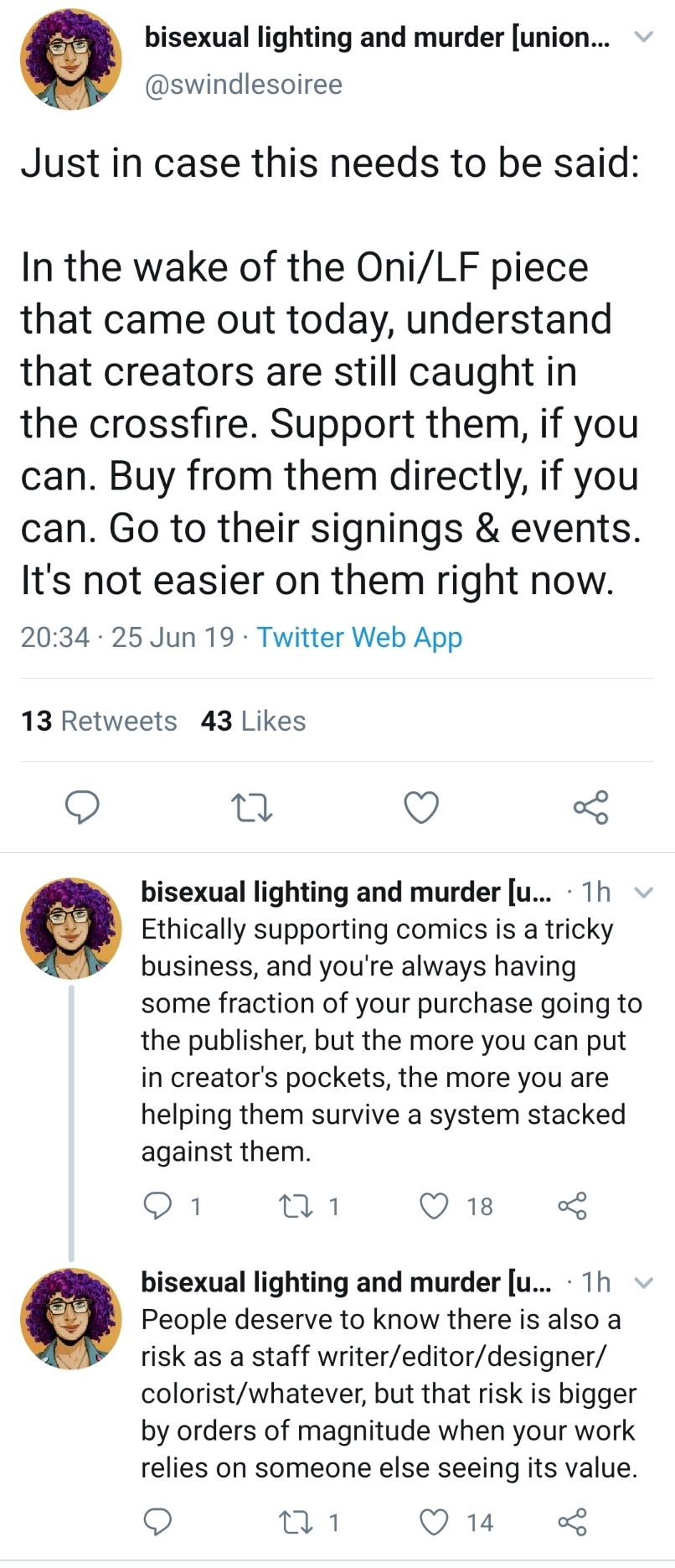Share the main tweet
This screenshot has width=675, height=1568.
tap(591, 807)
